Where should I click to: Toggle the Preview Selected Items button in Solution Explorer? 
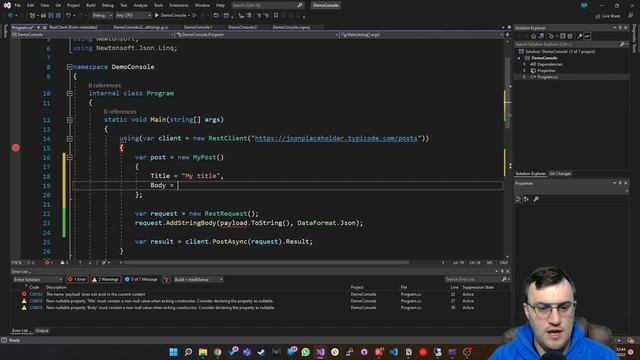pyautogui.click(x=587, y=36)
